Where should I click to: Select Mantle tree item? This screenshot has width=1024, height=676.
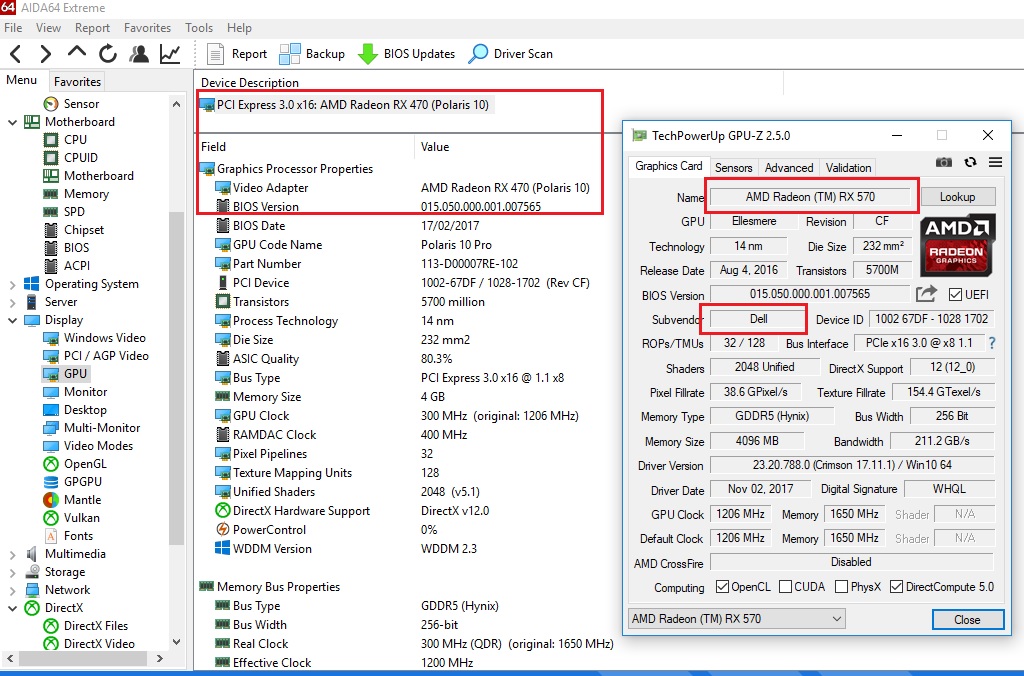(x=72, y=500)
